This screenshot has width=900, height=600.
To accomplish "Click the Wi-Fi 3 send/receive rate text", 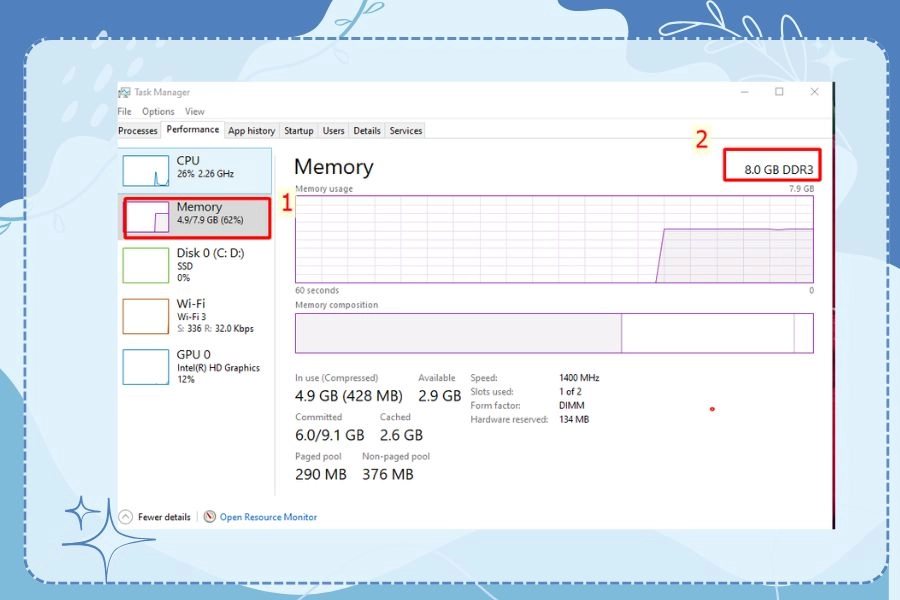I will (215, 328).
